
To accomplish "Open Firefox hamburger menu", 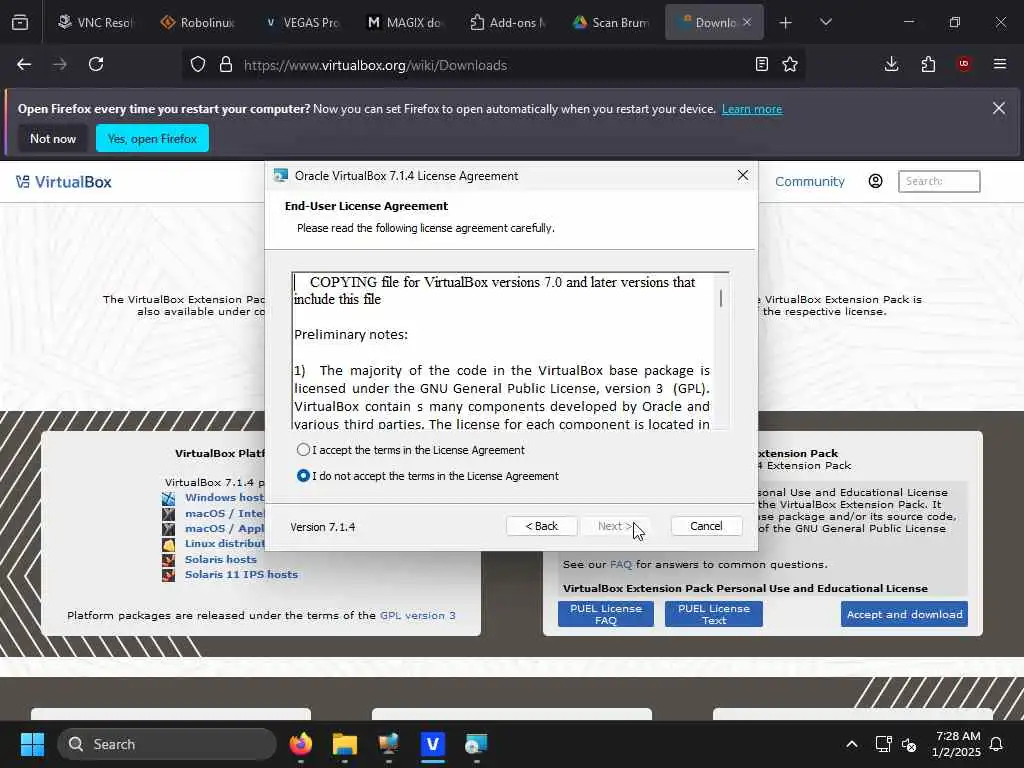I will pos(1000,64).
